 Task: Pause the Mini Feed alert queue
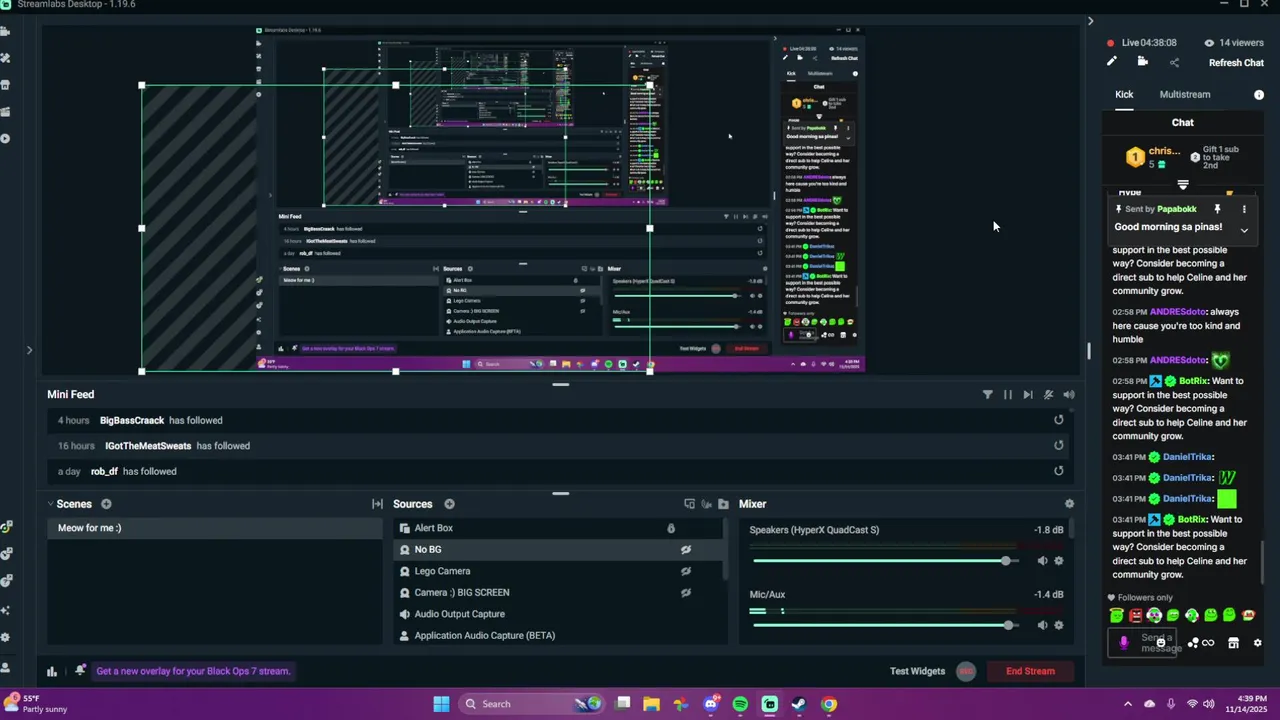tap(1008, 395)
